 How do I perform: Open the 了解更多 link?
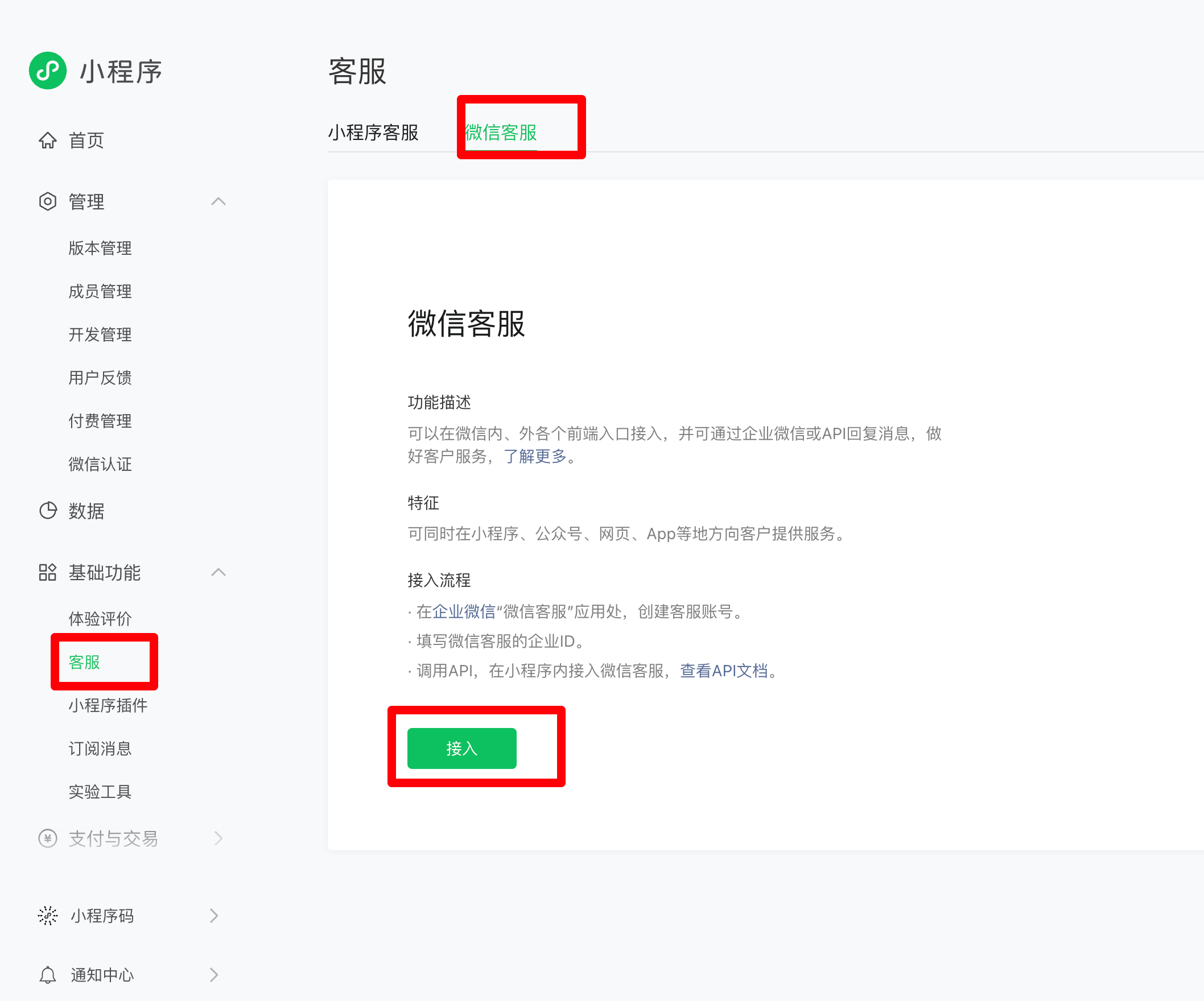point(535,456)
